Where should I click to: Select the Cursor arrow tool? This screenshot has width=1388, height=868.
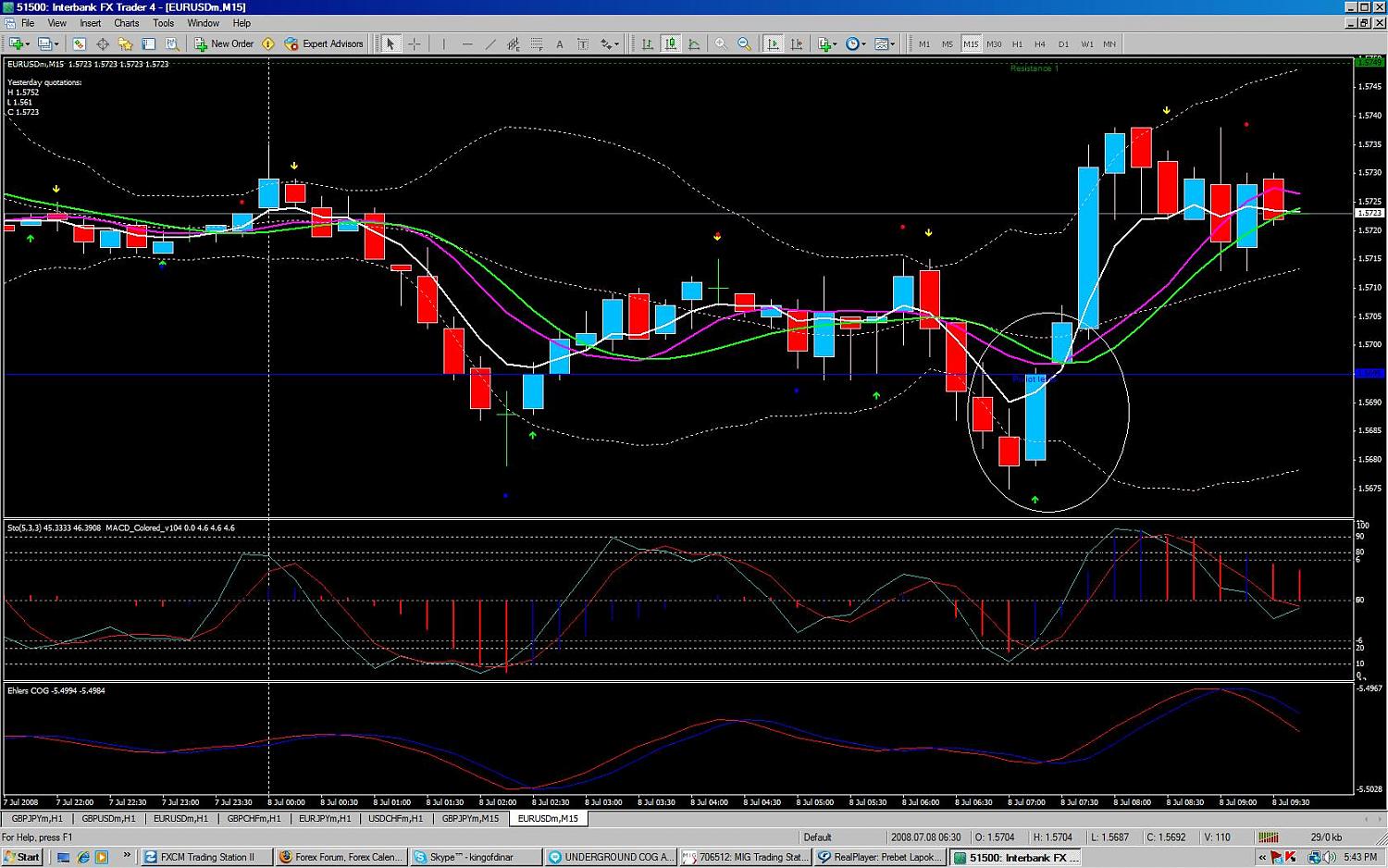coord(390,43)
